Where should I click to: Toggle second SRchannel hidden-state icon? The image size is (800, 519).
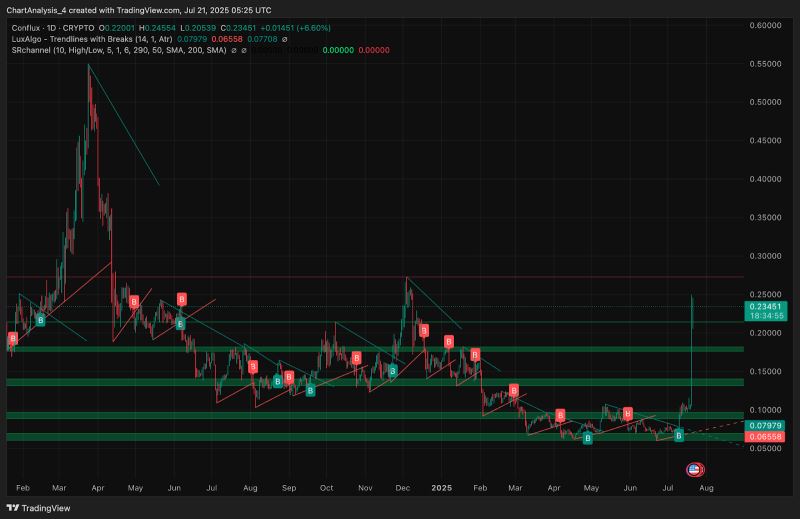(246, 51)
